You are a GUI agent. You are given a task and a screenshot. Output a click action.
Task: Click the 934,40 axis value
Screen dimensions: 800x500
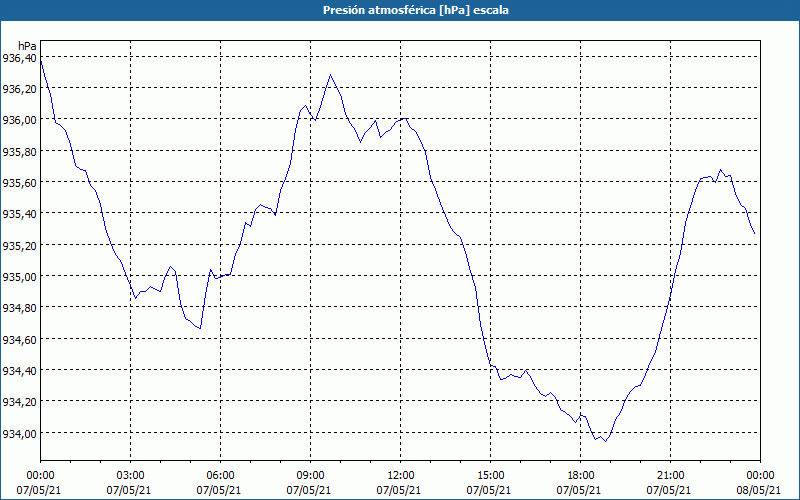click(x=20, y=371)
